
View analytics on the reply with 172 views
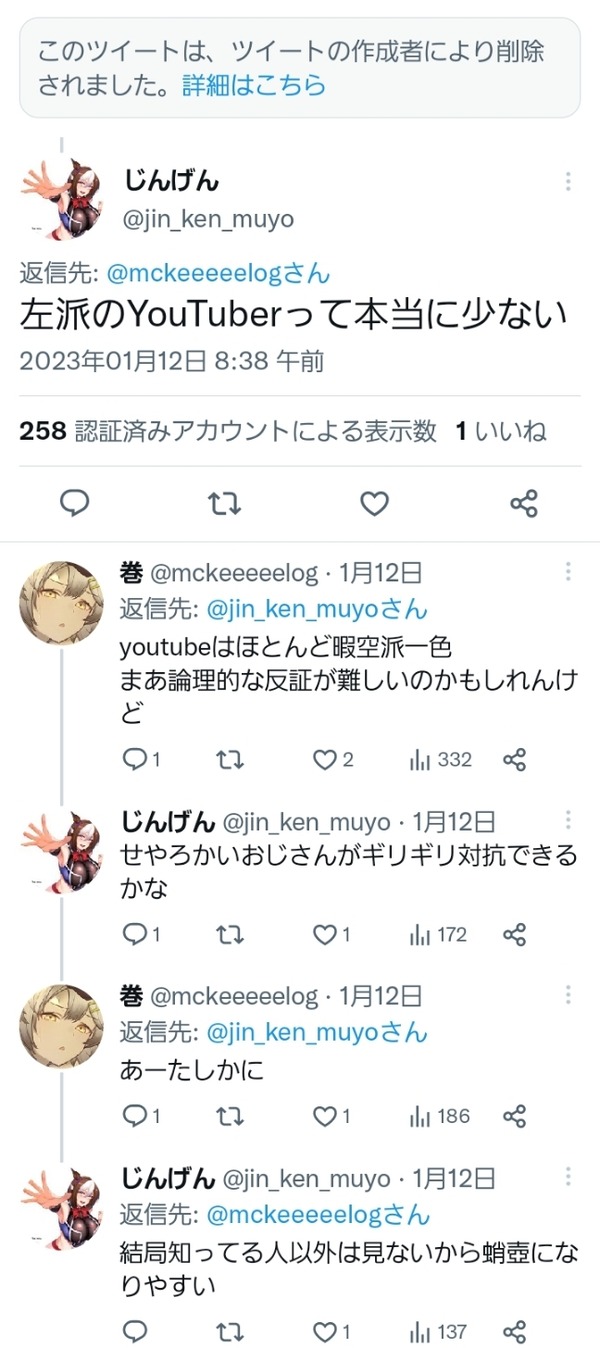pyautogui.click(x=438, y=935)
